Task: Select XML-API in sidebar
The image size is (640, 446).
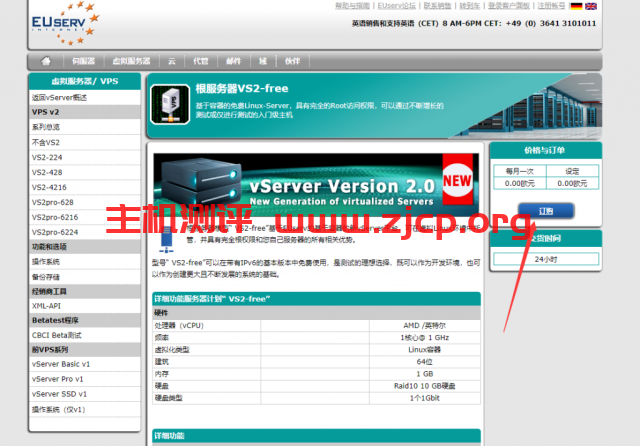Action: click(x=46, y=306)
